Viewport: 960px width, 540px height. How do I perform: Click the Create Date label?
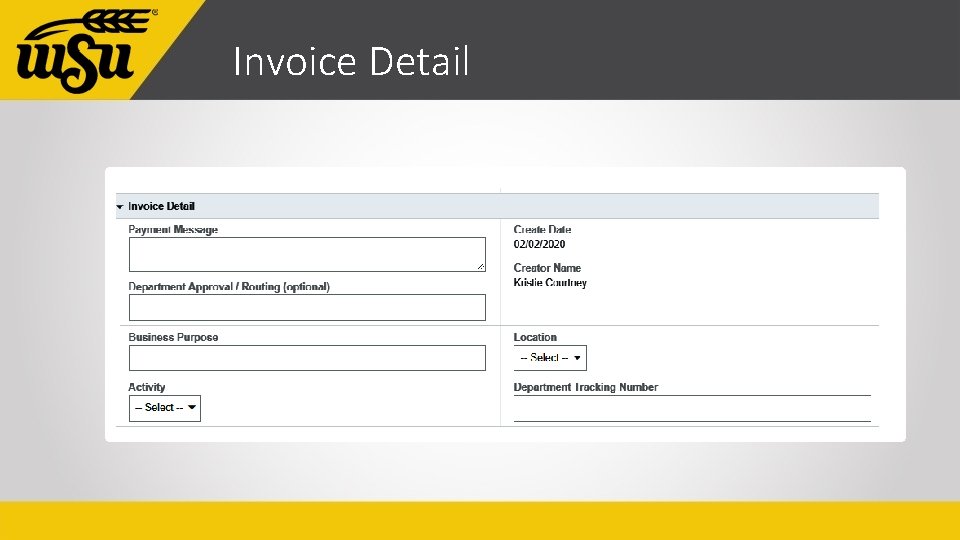(x=542, y=230)
